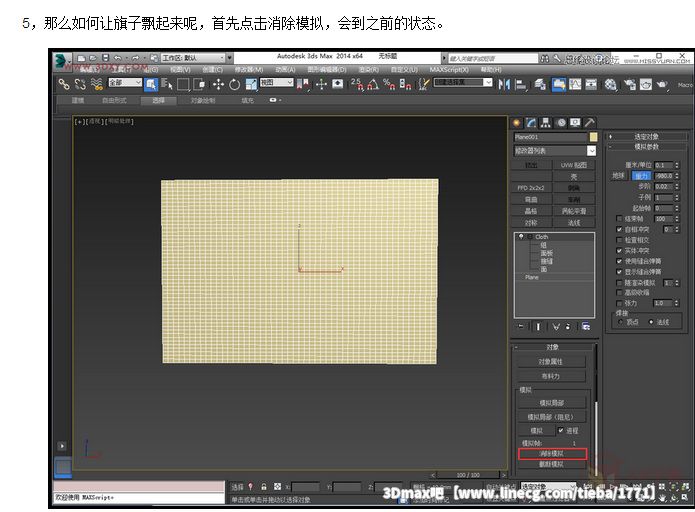Open the Display panel monitor tab
Image resolution: width=695 pixels, height=512 pixels.
point(575,123)
